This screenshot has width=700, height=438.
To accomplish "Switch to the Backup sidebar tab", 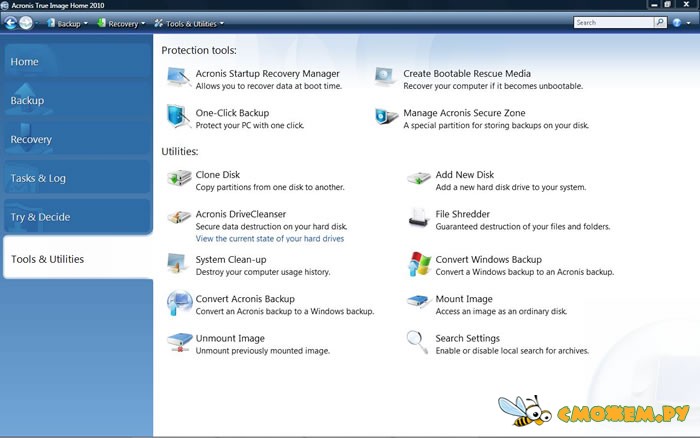I will click(78, 100).
